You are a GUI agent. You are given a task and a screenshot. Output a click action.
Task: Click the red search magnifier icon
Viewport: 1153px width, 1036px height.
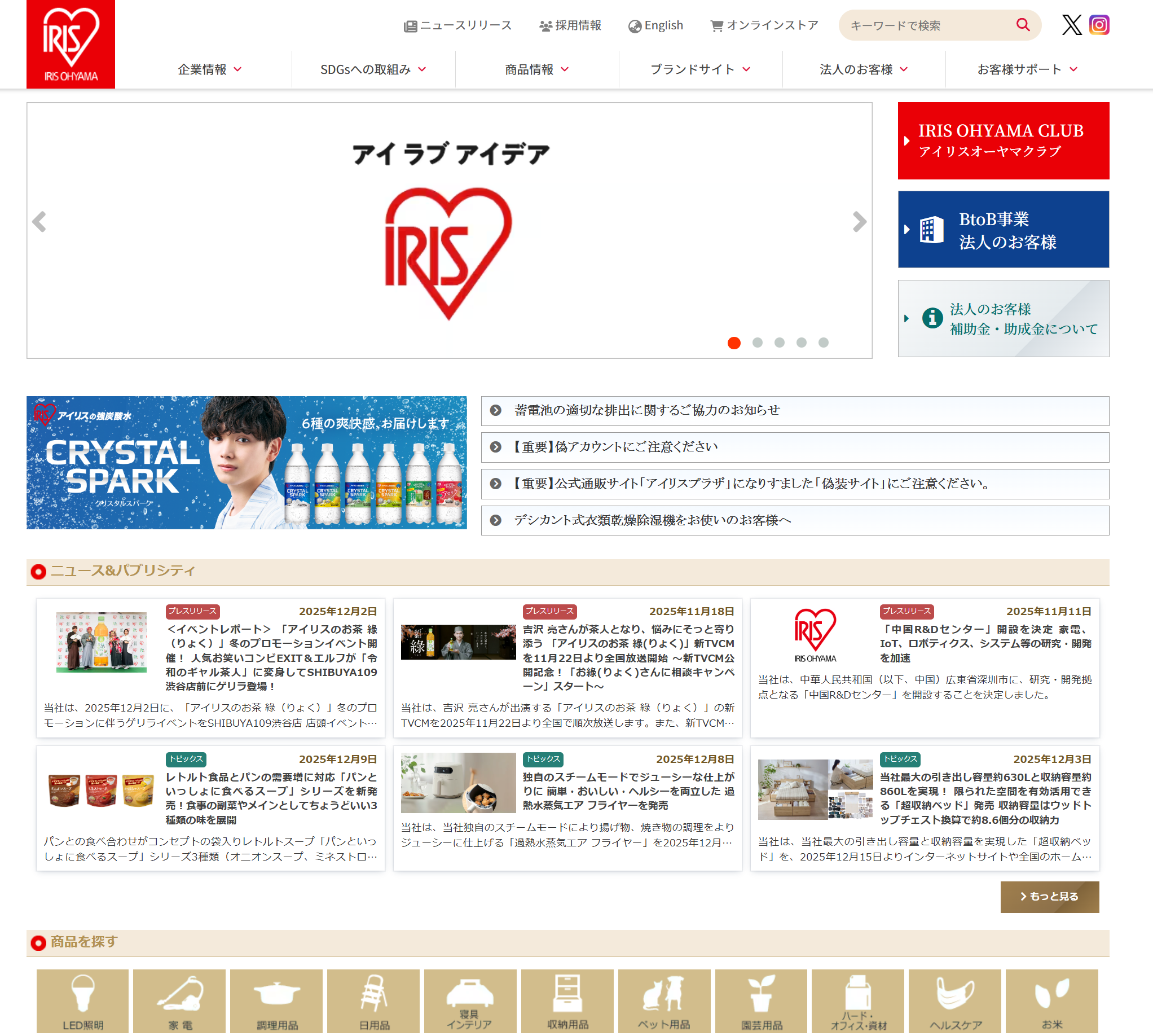(x=1023, y=25)
